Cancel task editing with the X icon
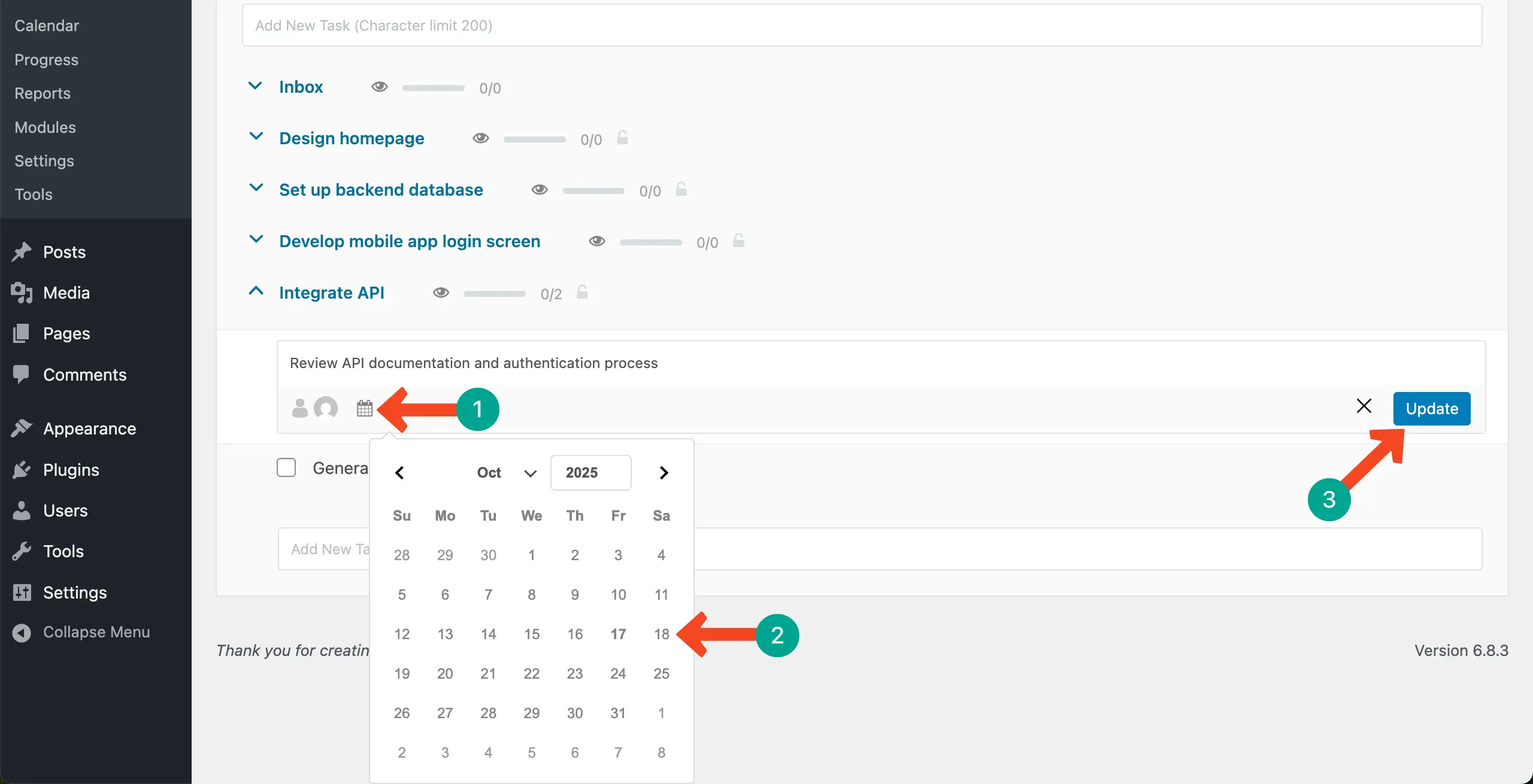This screenshot has height=784, width=1533. (x=1364, y=406)
